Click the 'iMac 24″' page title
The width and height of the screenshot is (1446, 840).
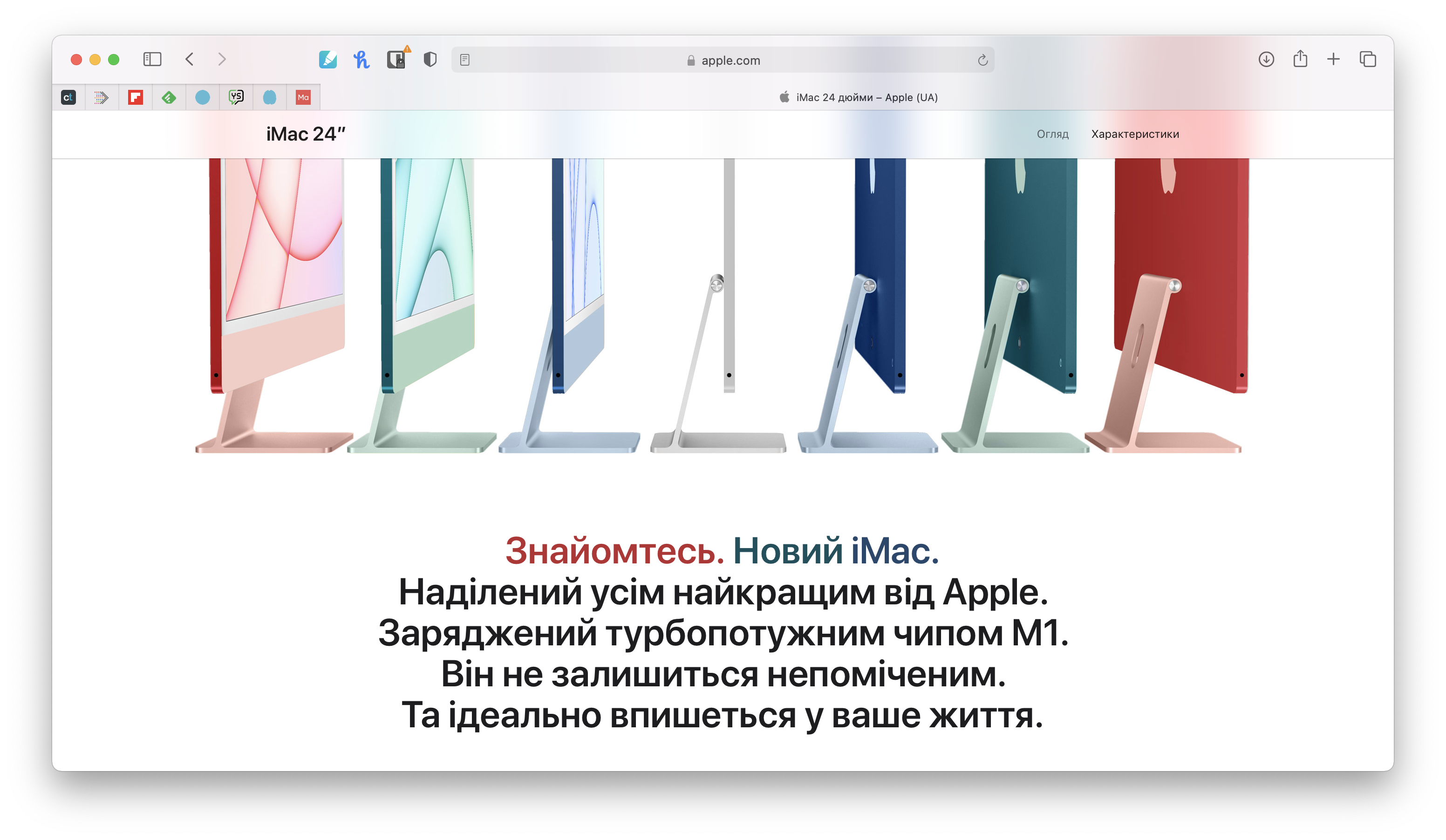pyautogui.click(x=306, y=134)
